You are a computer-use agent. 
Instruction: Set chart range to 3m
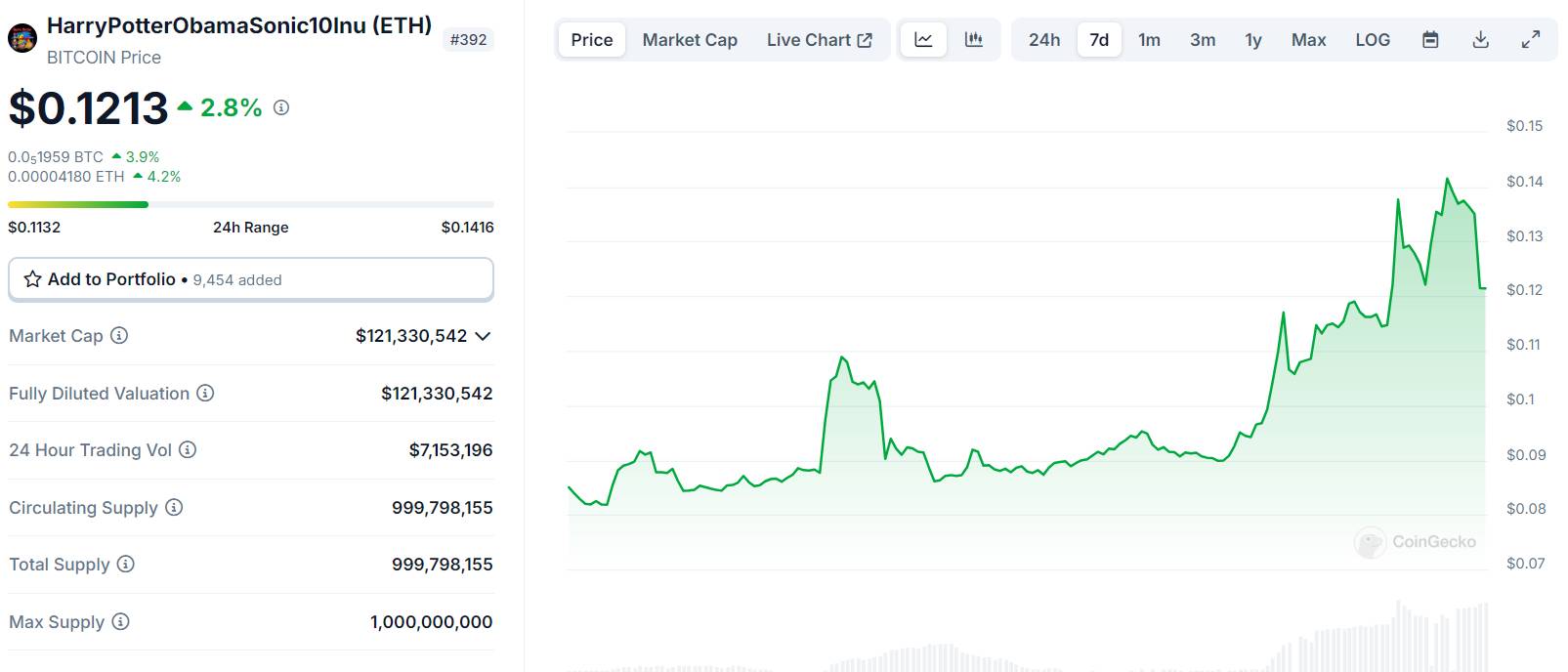pyautogui.click(x=1203, y=40)
